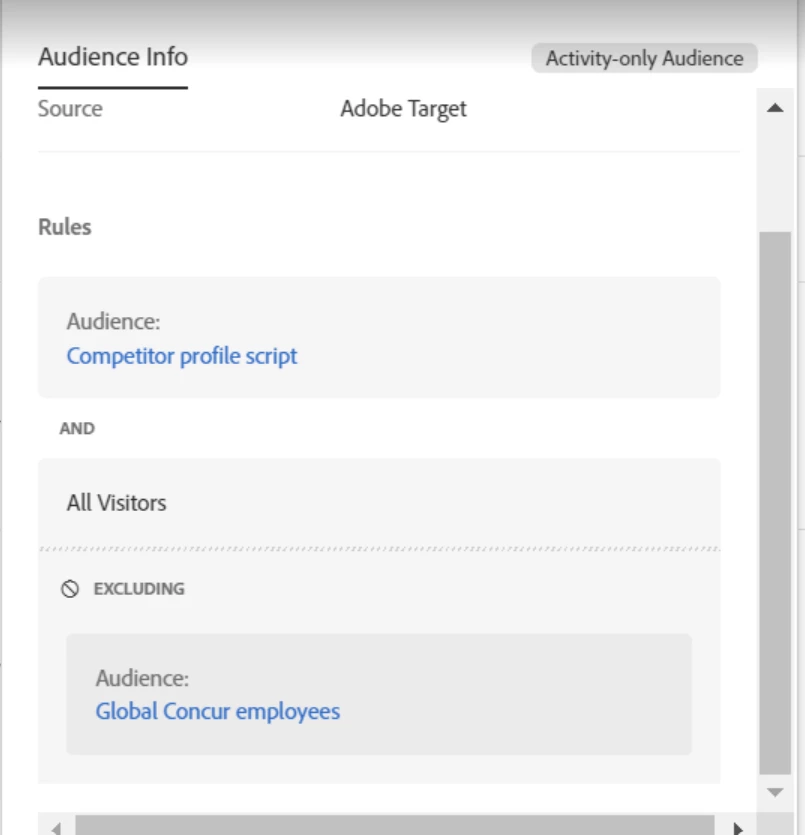
Task: Click the vertical scrollbar up arrow
Action: (775, 108)
